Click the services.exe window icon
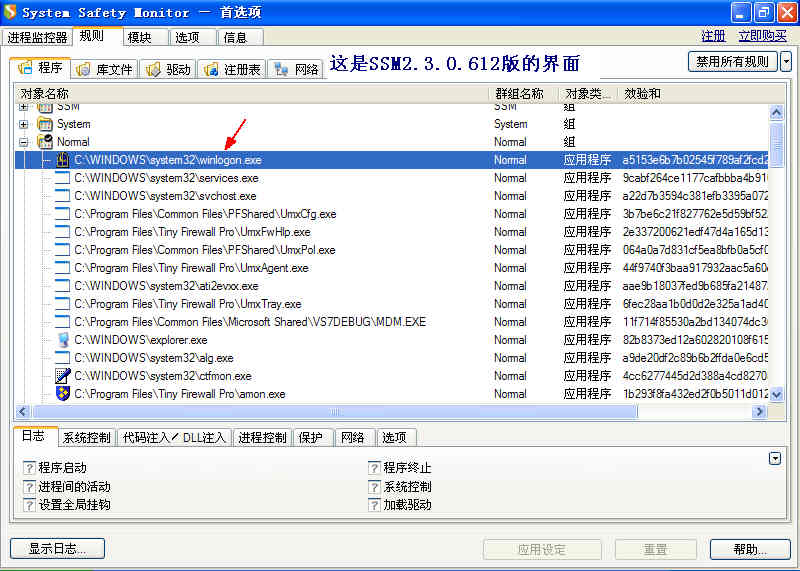800x571 pixels. point(62,178)
